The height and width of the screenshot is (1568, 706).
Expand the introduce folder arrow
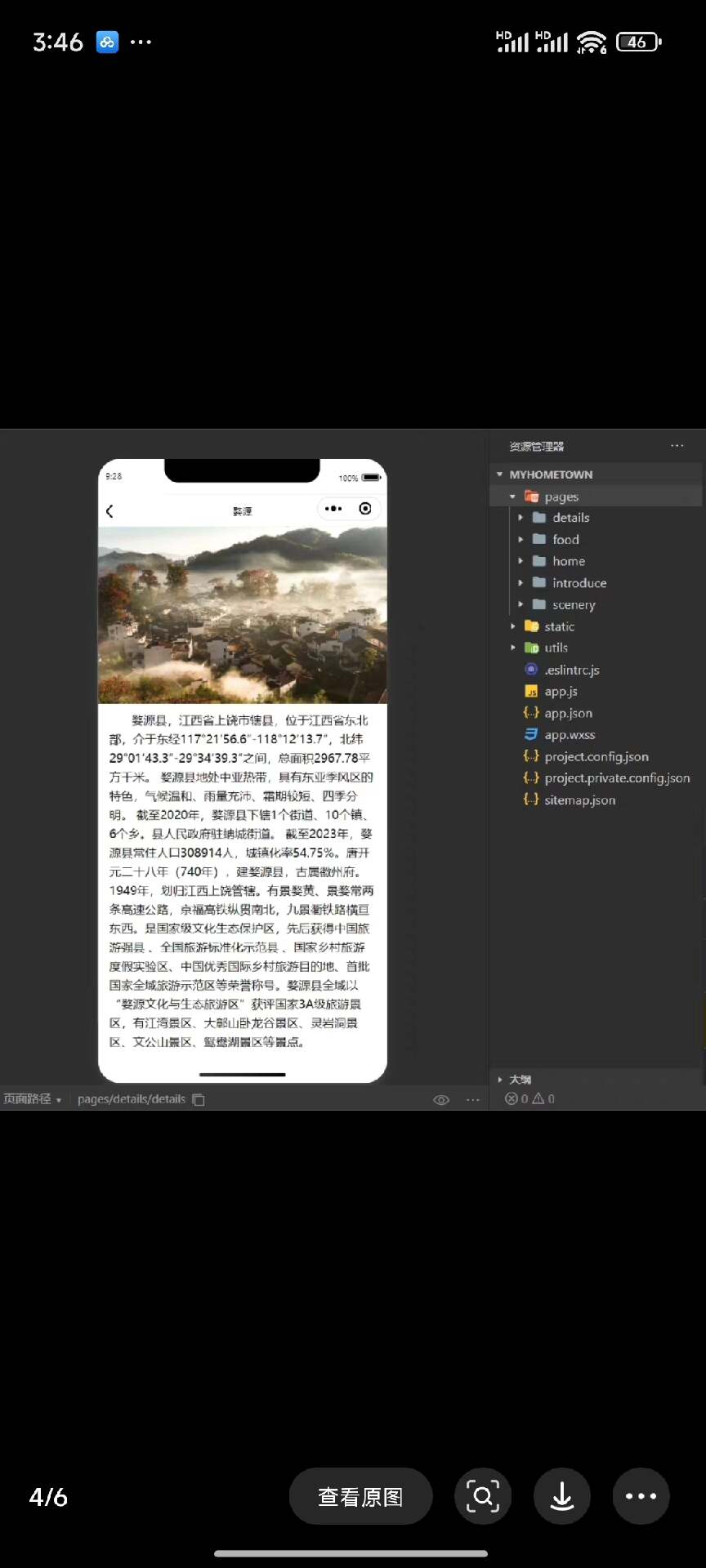click(x=521, y=583)
